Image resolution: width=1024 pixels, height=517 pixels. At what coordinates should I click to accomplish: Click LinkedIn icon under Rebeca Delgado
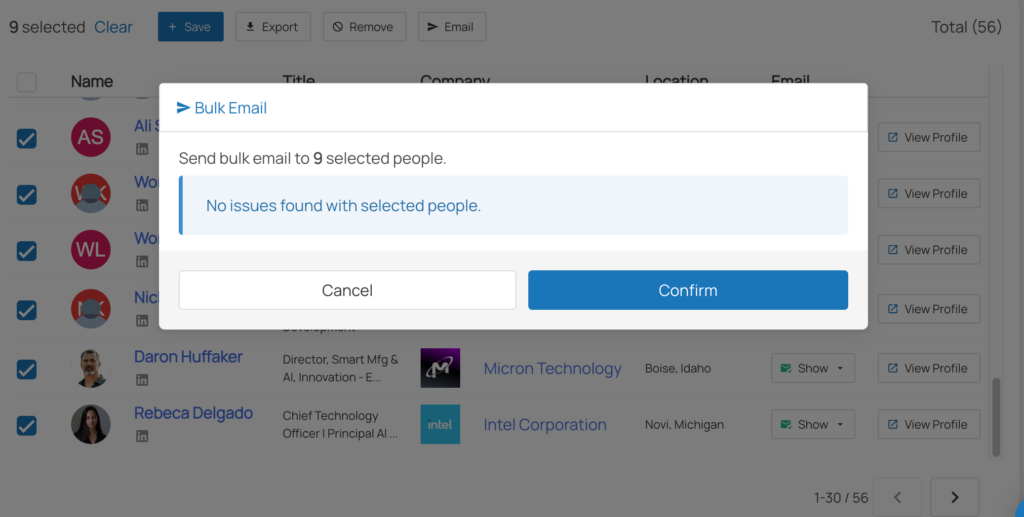click(142, 436)
